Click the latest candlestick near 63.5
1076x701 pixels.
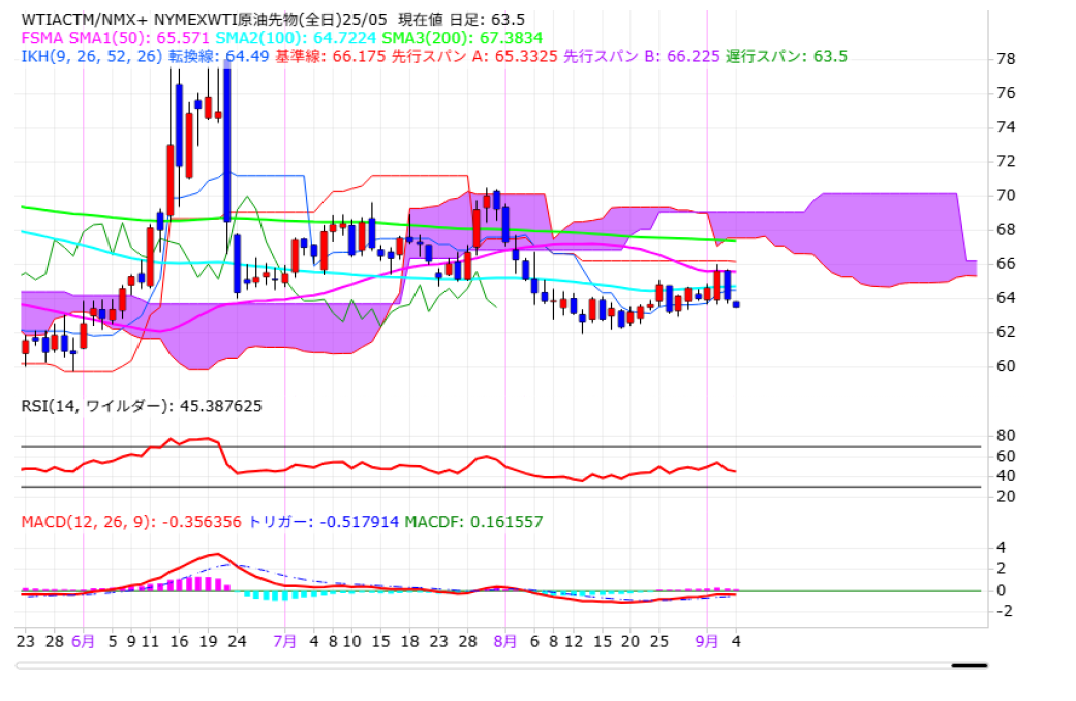coord(736,305)
